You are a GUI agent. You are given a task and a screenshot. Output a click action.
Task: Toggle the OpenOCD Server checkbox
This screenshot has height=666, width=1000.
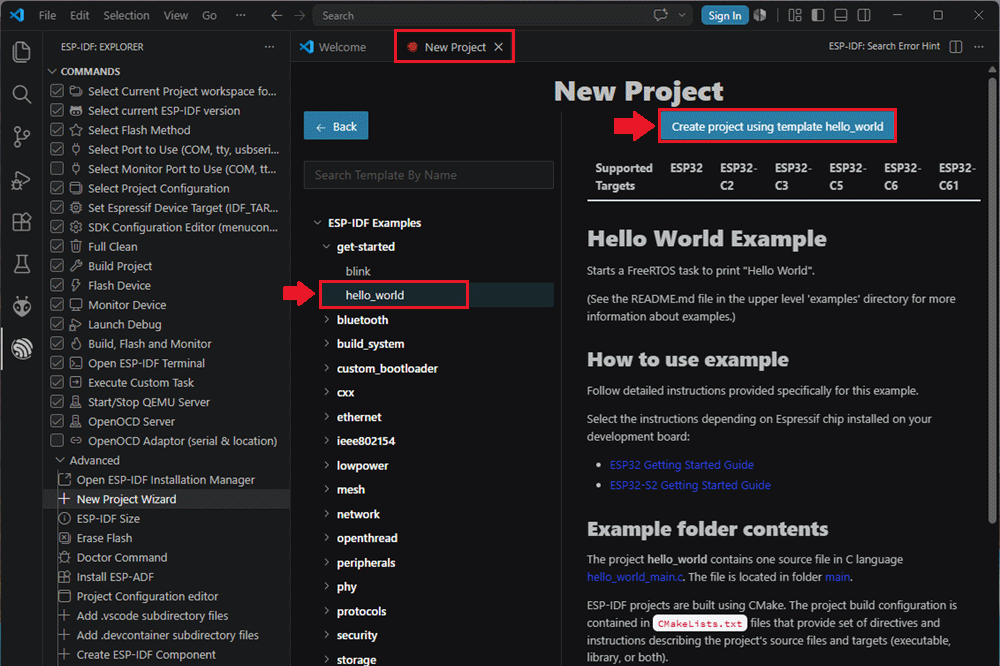click(57, 422)
